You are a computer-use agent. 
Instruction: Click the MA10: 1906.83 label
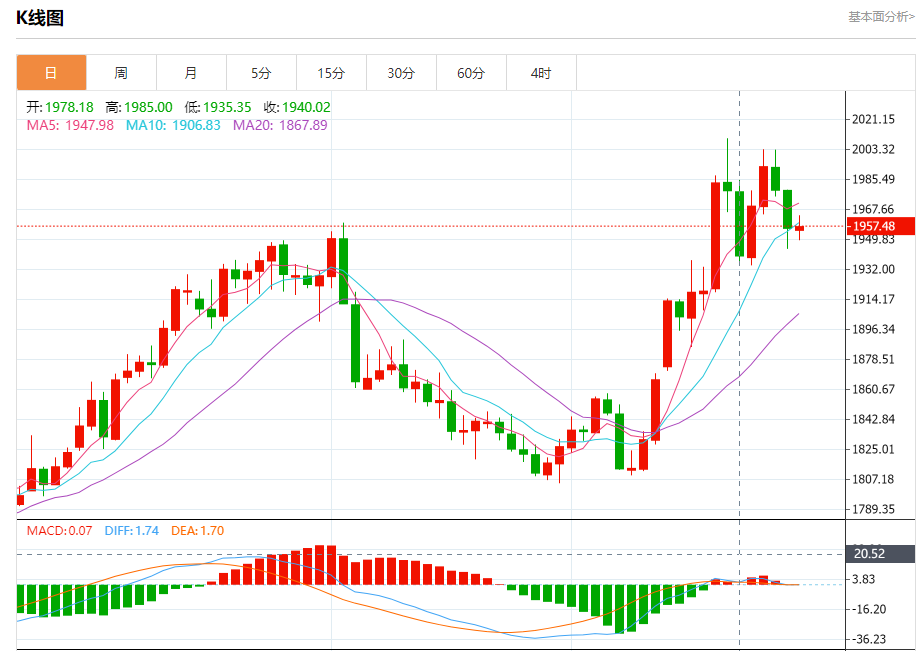pyautogui.click(x=173, y=125)
